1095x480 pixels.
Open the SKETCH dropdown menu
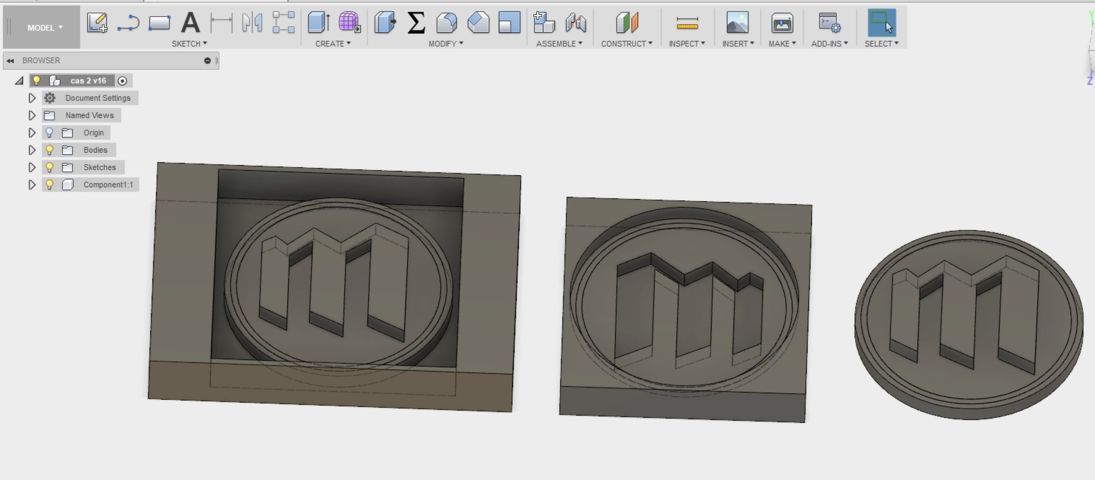point(190,43)
